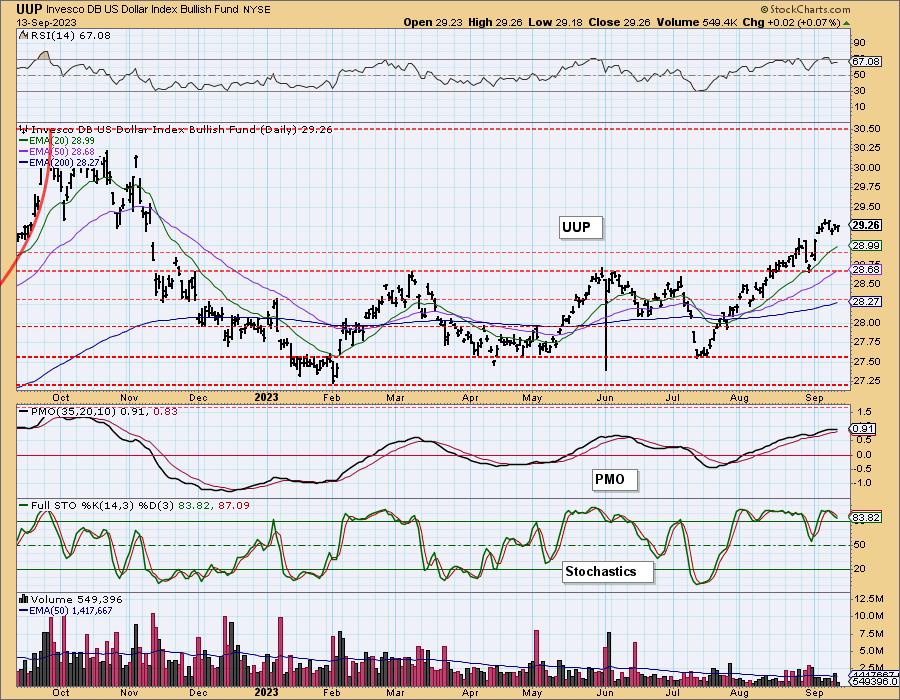Click the 67.08 value tag on the RSI axis
Image resolution: width=900 pixels, height=700 pixels.
point(867,61)
